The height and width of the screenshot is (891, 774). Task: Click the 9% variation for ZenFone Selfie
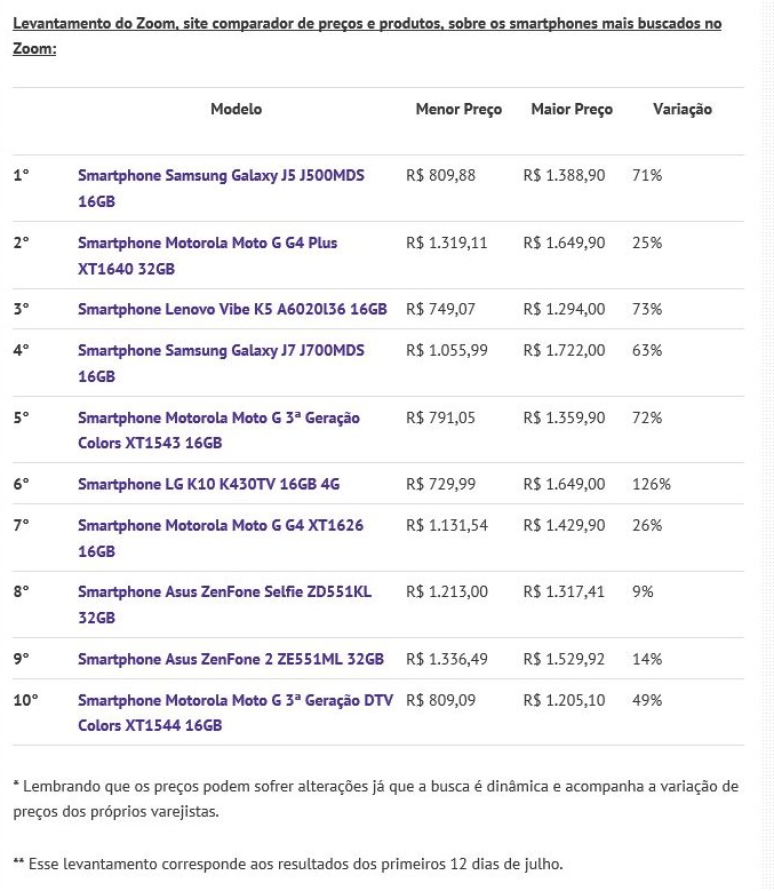(642, 592)
